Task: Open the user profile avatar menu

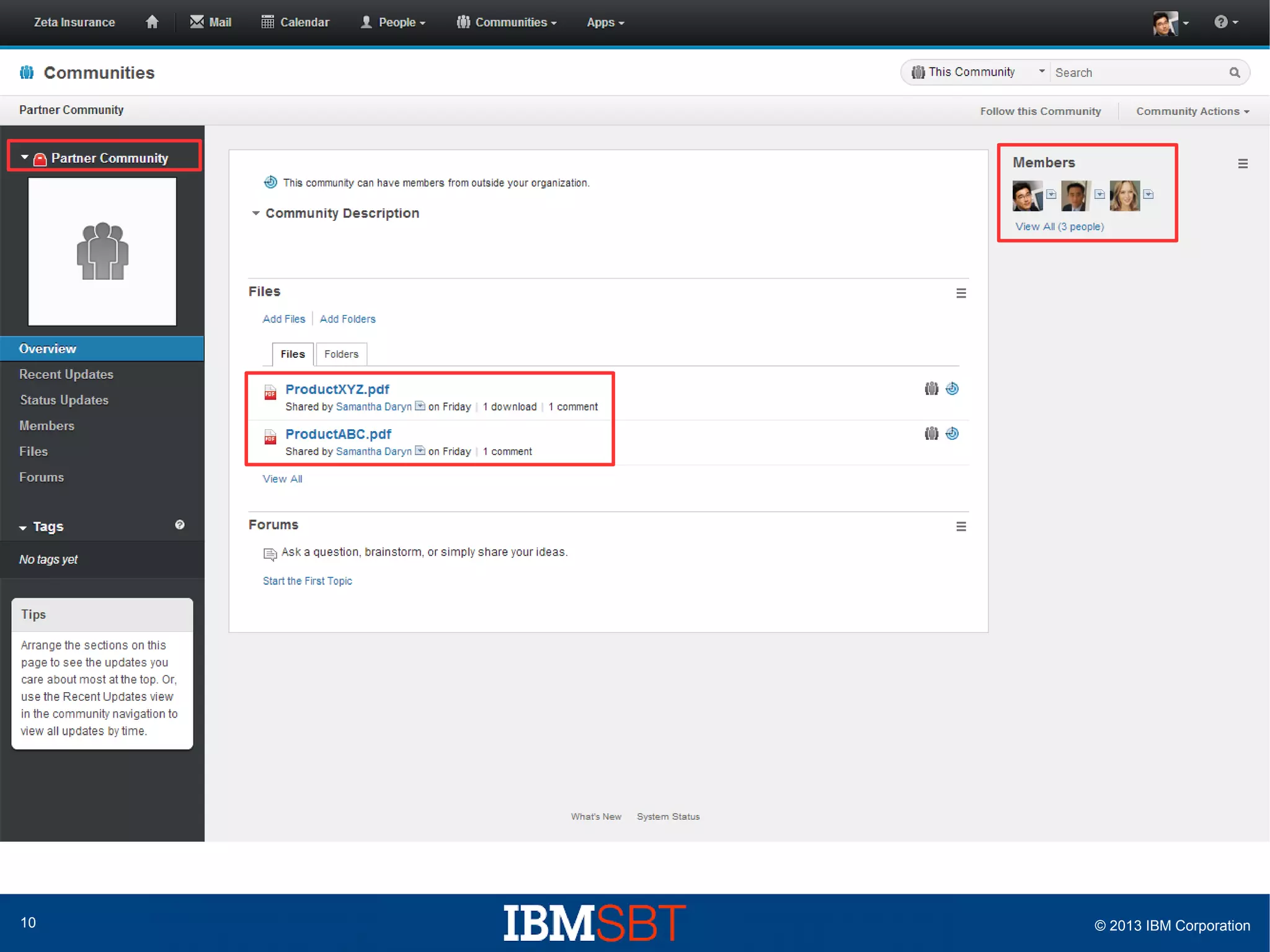Action: click(x=1171, y=23)
